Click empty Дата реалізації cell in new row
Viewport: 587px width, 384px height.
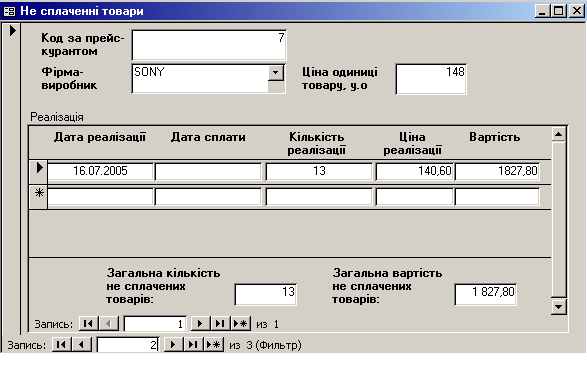100,197
